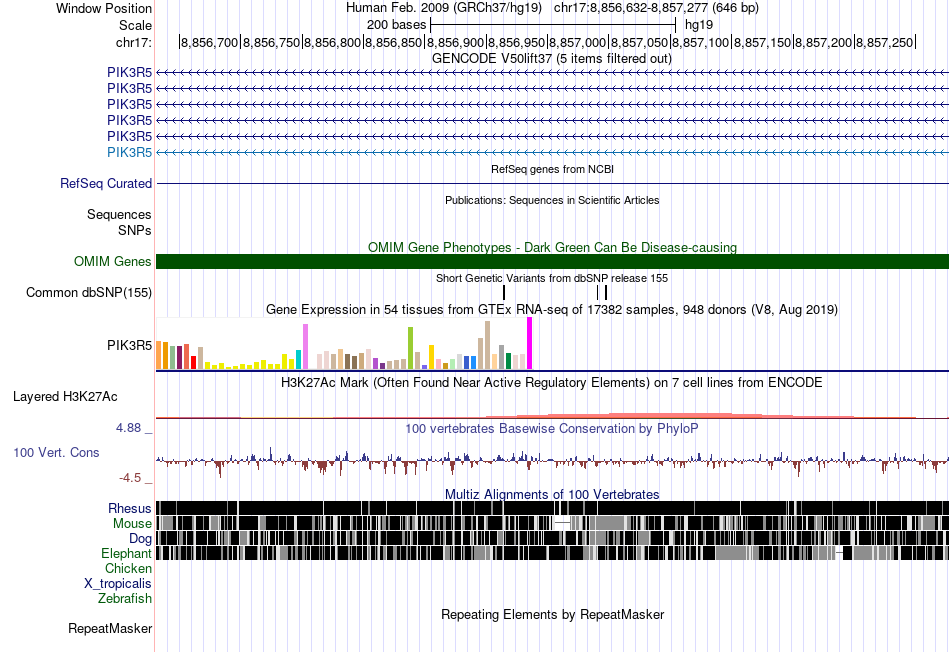
Task: Click the tall violet bar in GTEx chart
Action: [305, 347]
